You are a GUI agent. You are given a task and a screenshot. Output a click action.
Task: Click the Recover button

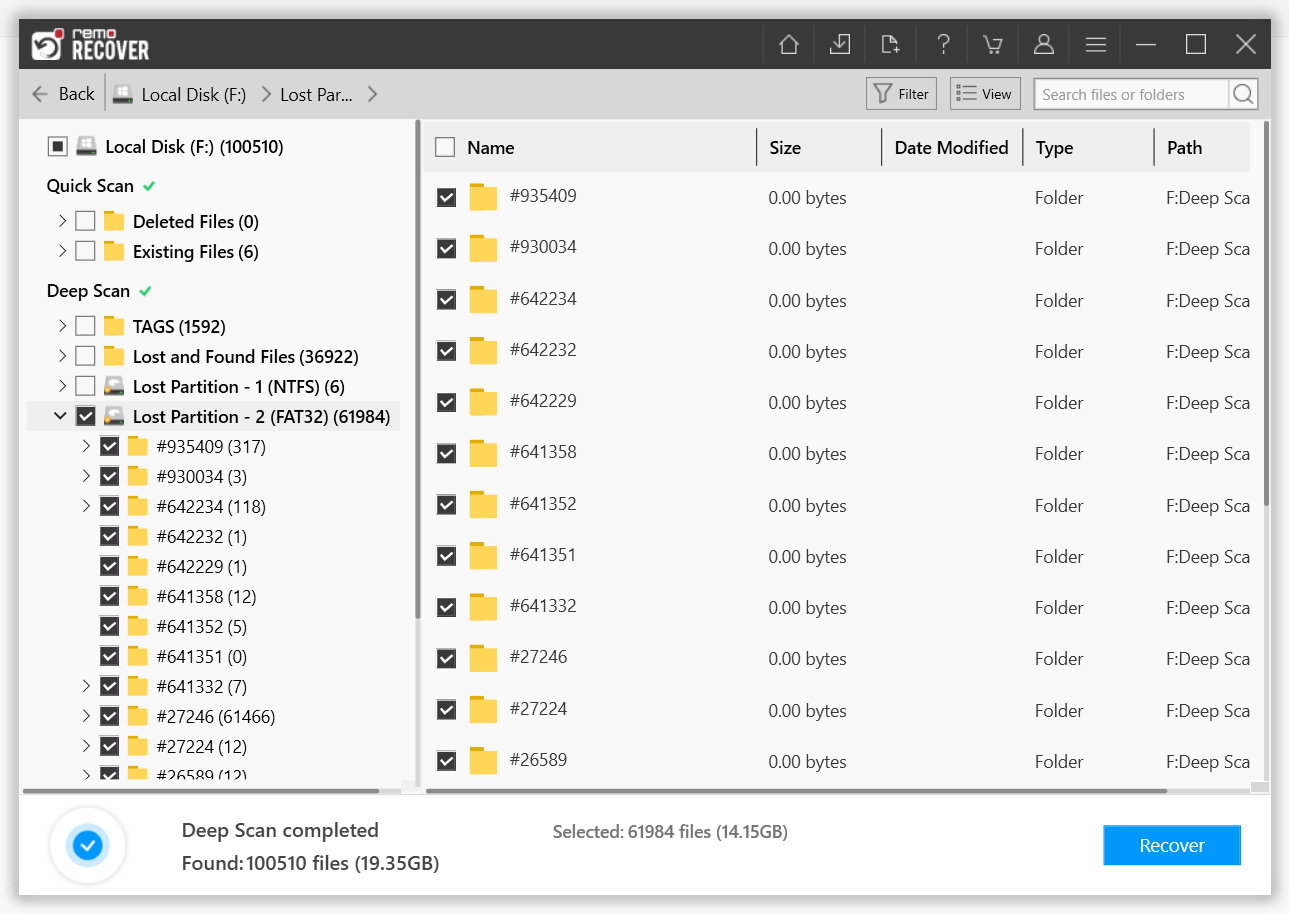click(1171, 845)
